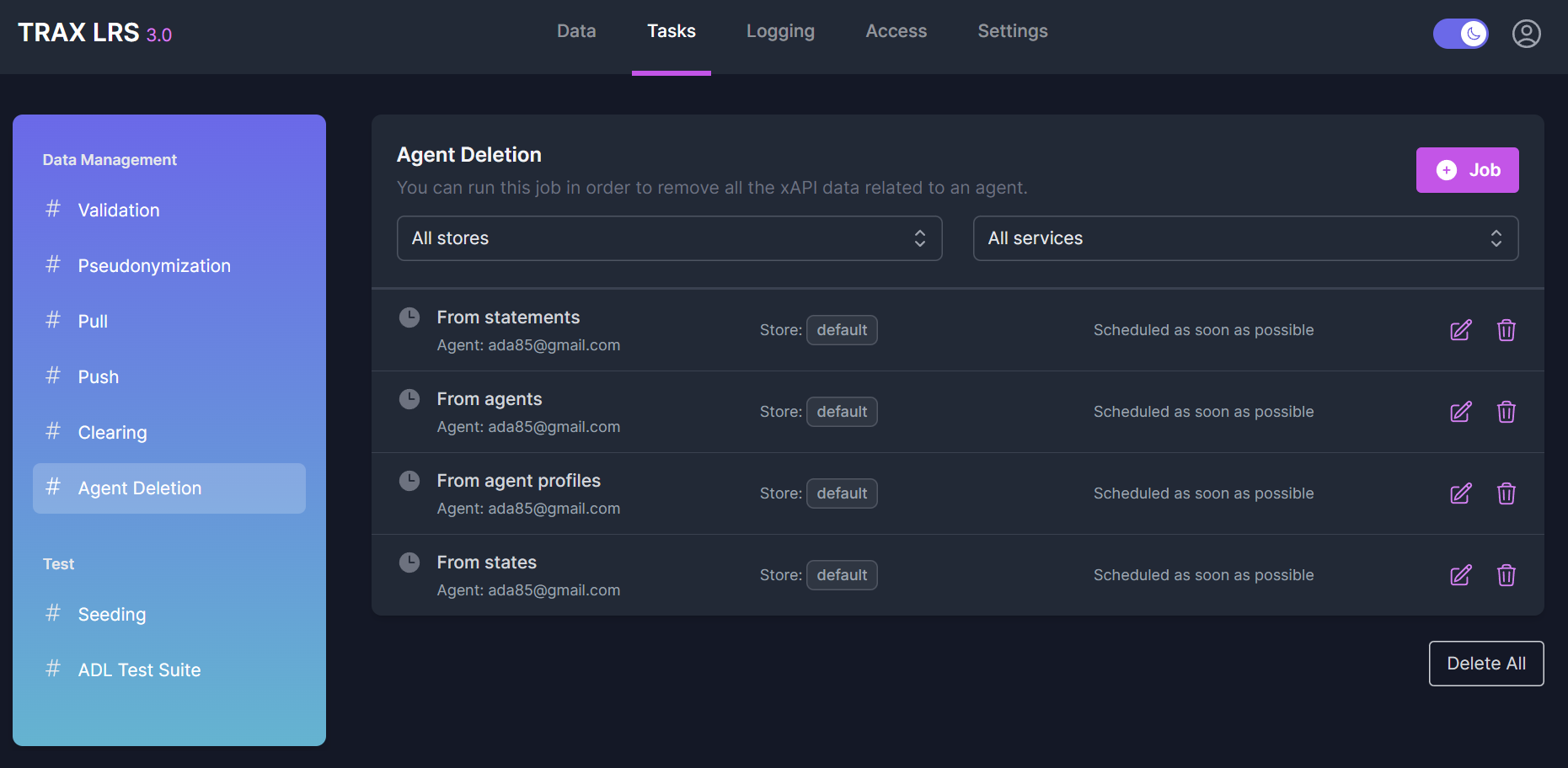
Task: Open the All stores dropdown
Action: [x=669, y=238]
